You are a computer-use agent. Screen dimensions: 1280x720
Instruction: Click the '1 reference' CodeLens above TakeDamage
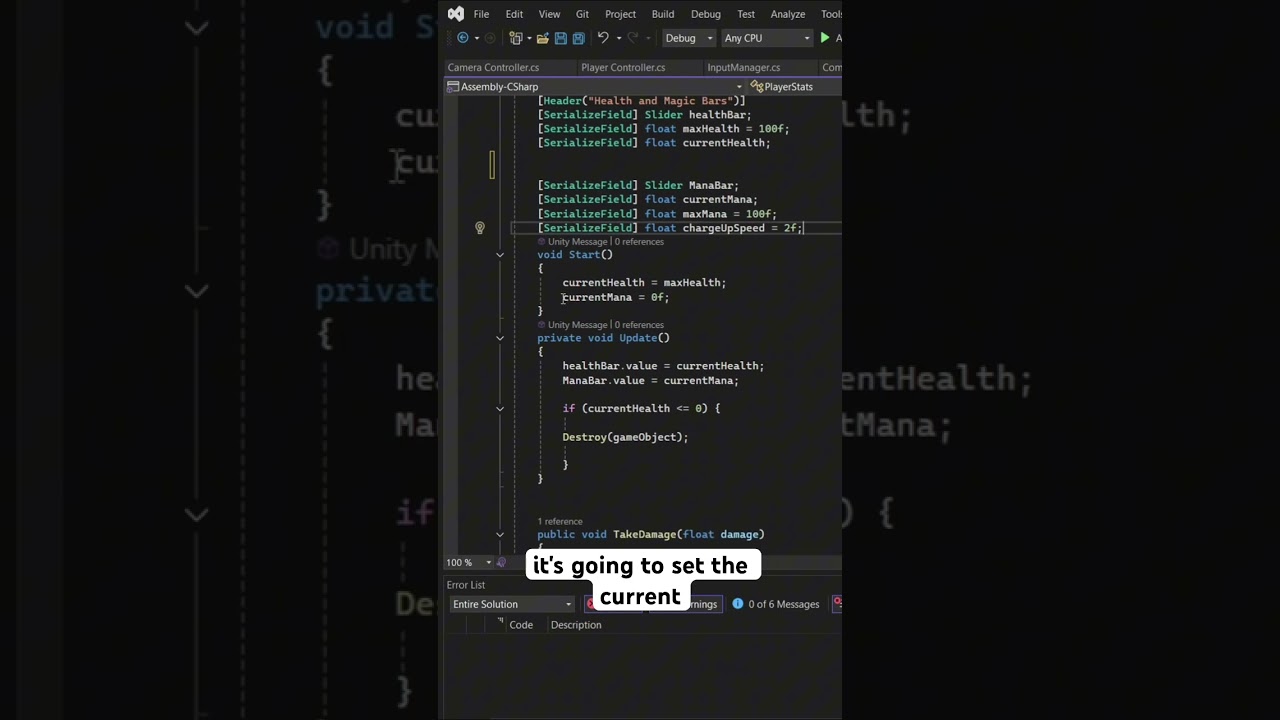point(560,521)
